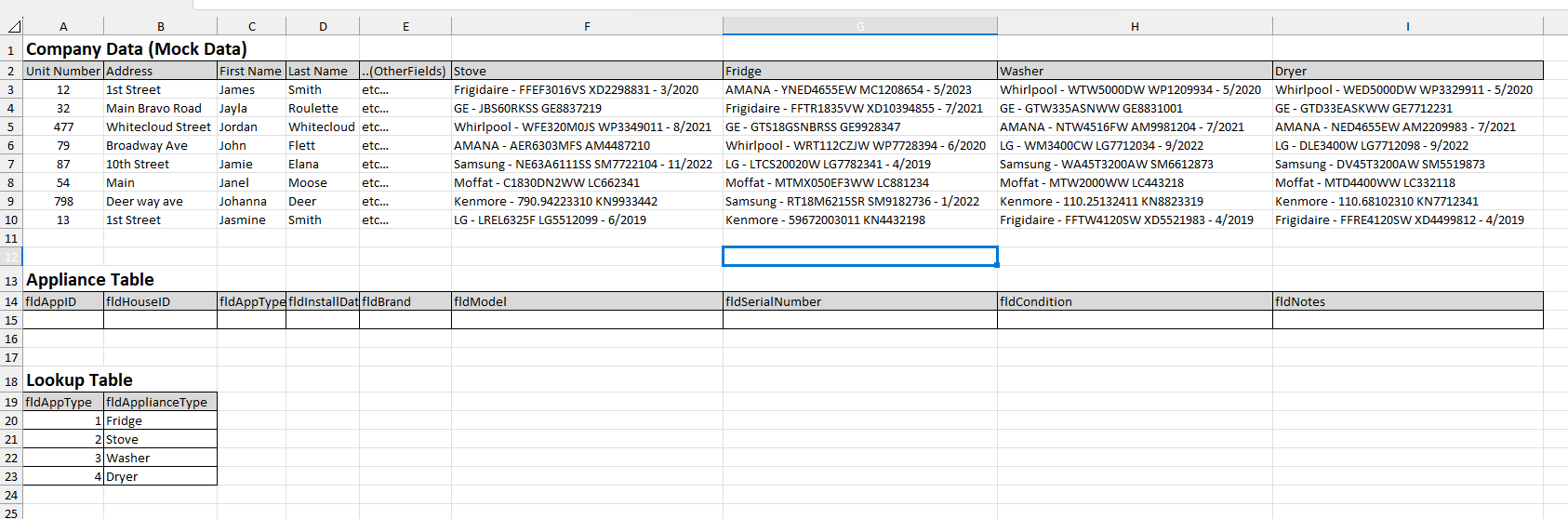Click the Lookup Table heading
1568x519 pixels.
pyautogui.click(x=79, y=380)
